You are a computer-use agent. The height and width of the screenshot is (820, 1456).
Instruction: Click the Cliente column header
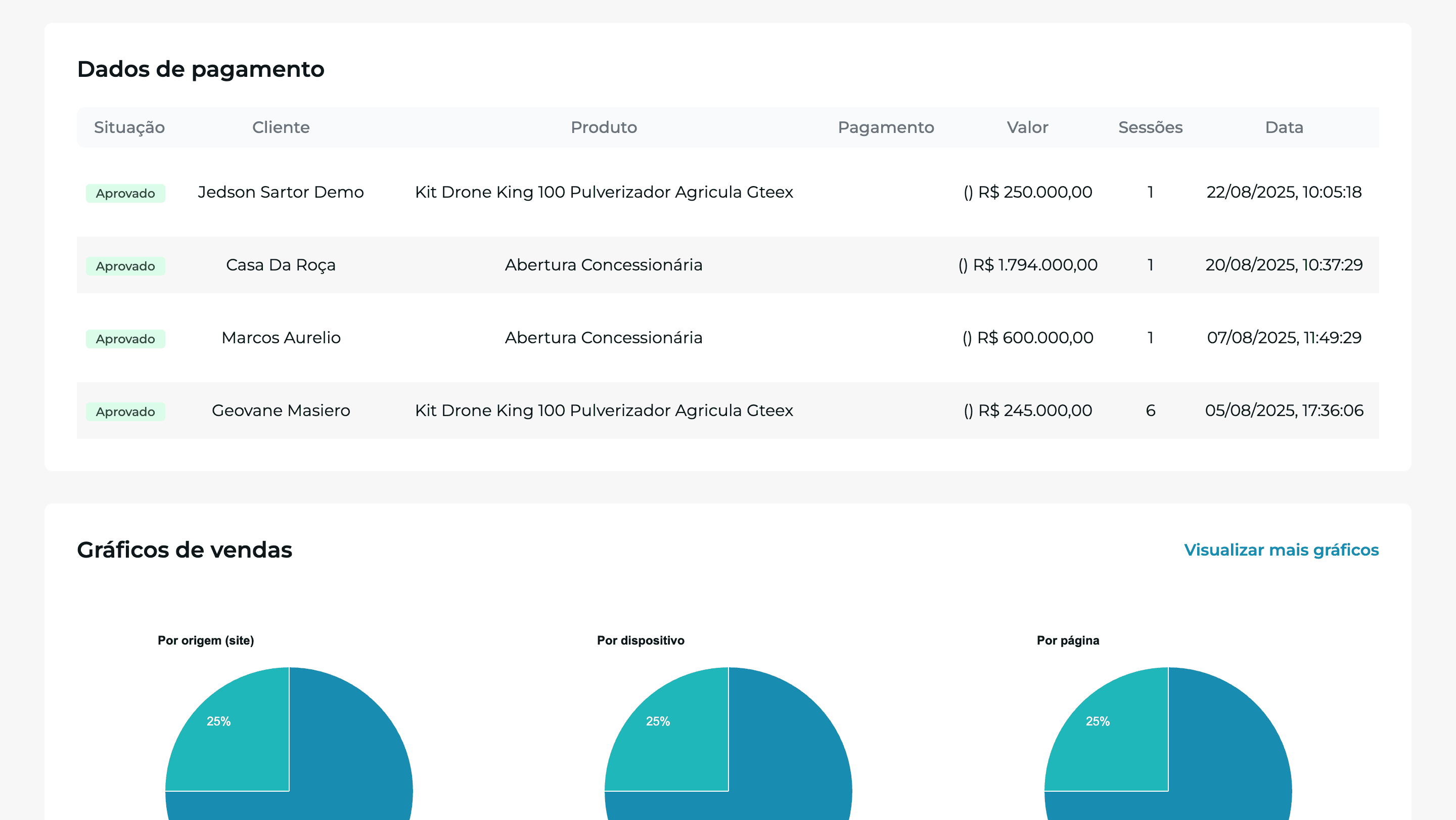(281, 127)
